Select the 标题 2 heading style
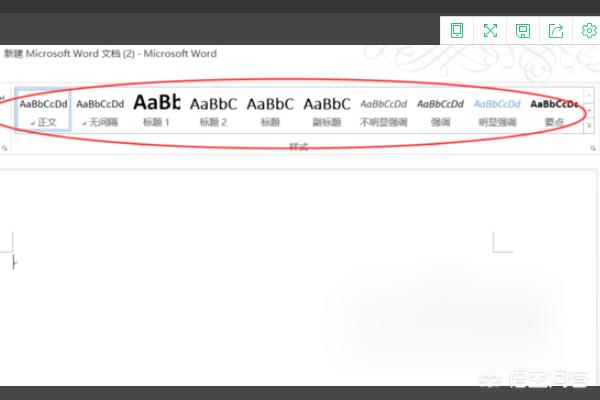 [x=213, y=110]
